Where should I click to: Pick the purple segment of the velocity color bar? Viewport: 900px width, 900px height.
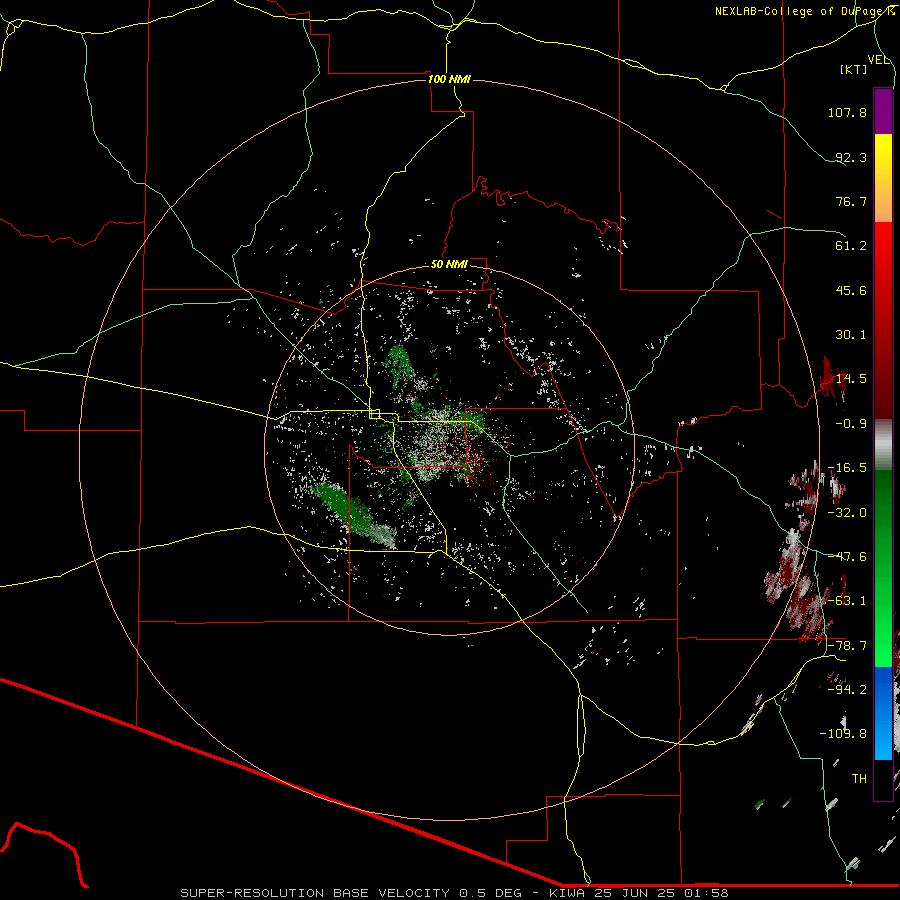coord(883,111)
